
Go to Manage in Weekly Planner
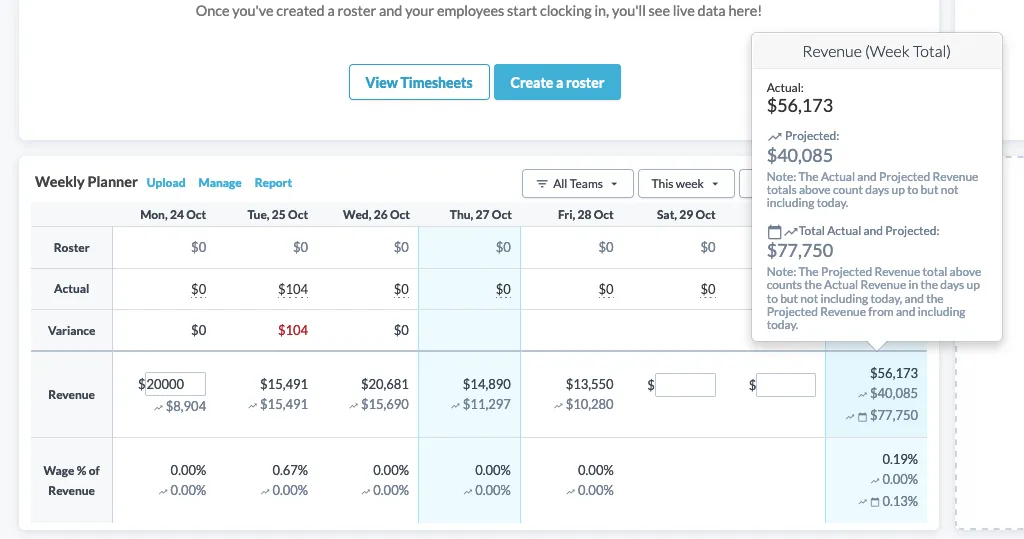220,183
